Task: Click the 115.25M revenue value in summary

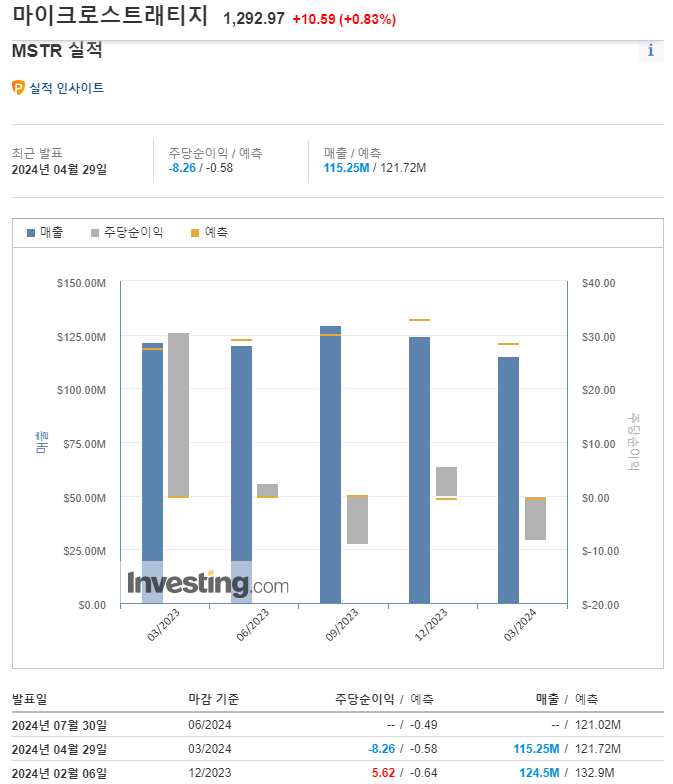Action: click(x=346, y=168)
